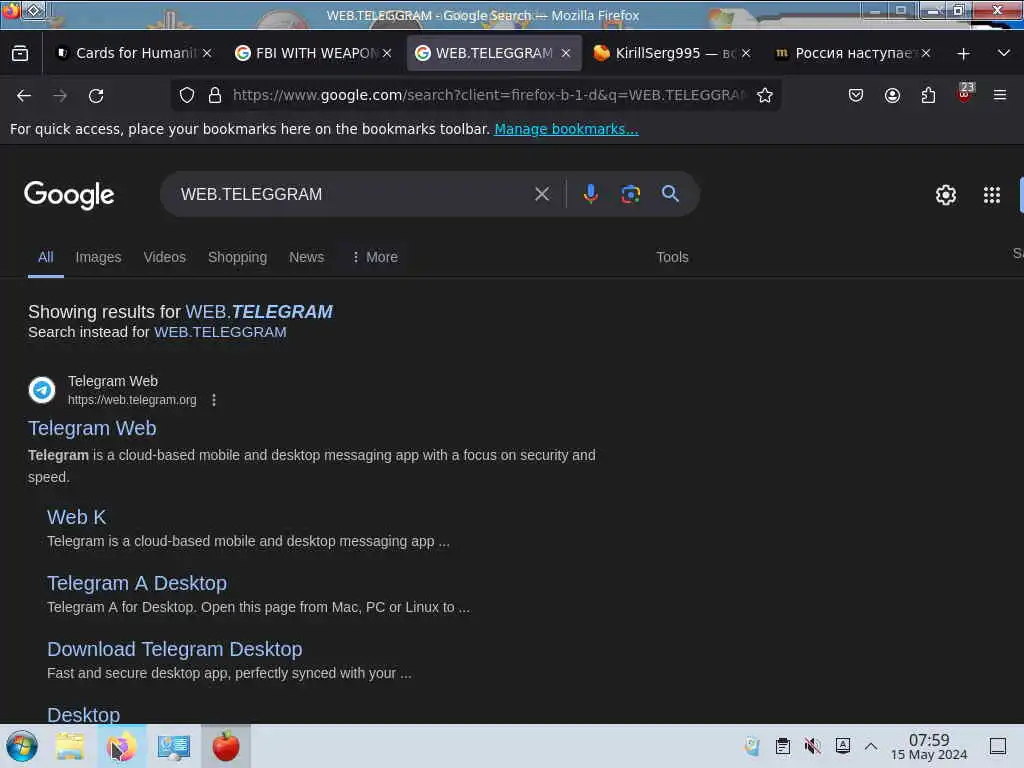Open the Web K sublink

(76, 517)
